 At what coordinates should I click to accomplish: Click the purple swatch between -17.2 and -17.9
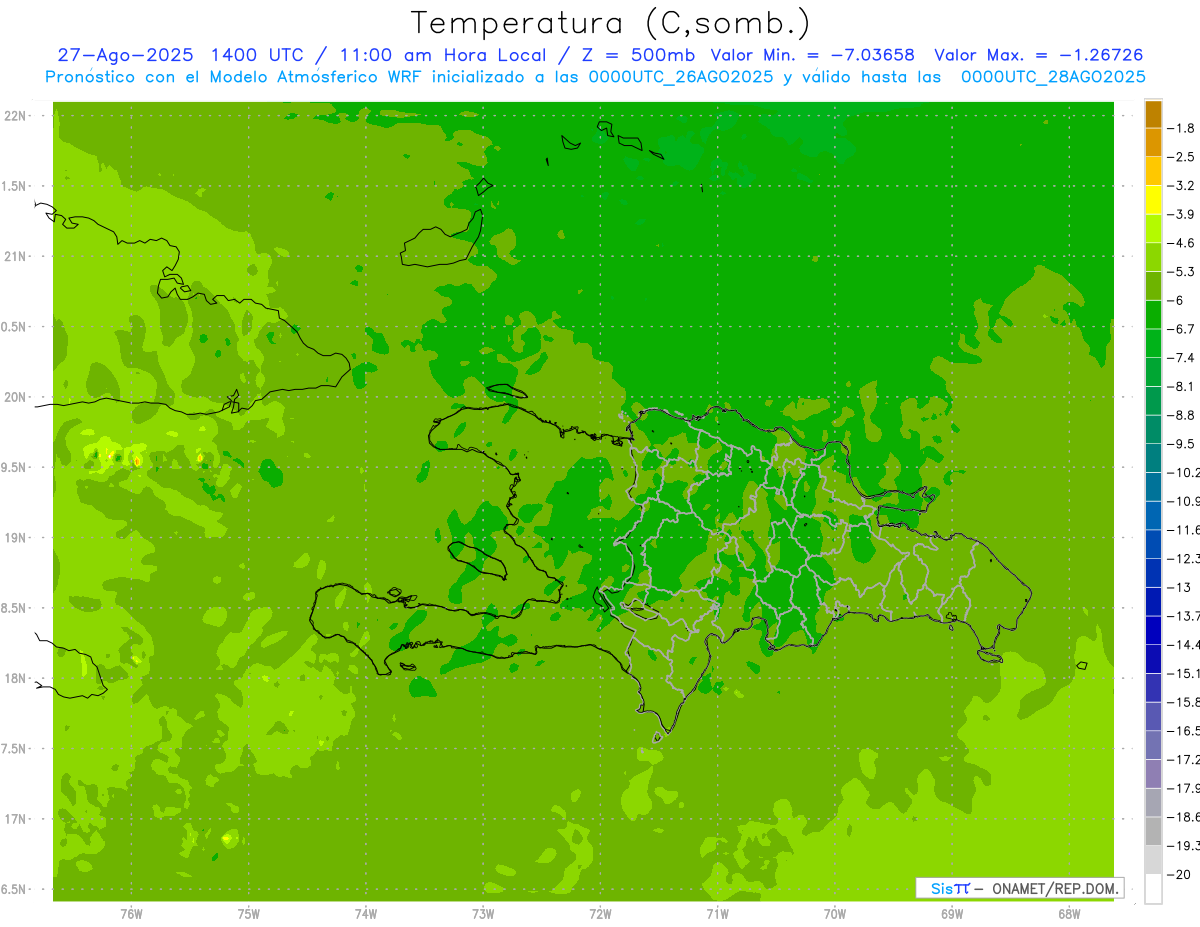tap(1153, 774)
